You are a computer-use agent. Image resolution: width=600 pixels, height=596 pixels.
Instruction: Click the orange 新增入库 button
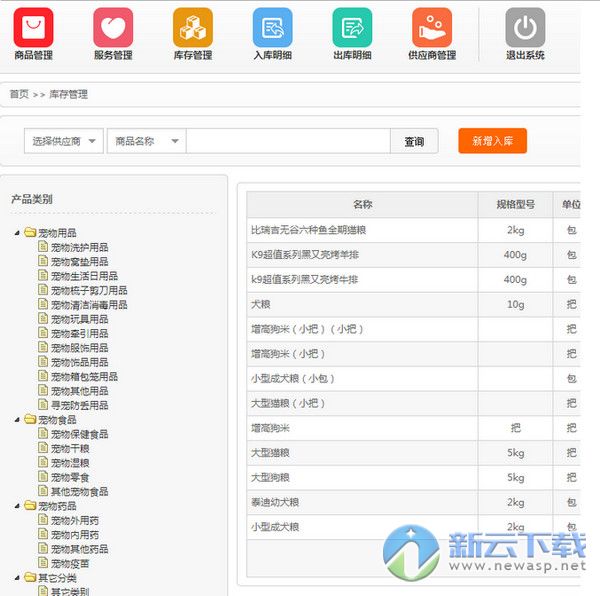pyautogui.click(x=492, y=141)
